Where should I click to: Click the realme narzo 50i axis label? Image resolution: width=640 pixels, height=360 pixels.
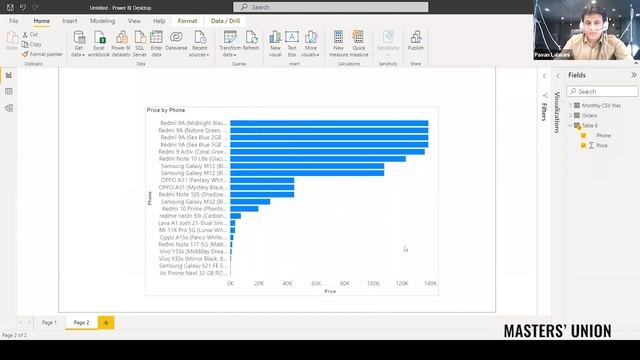(x=193, y=216)
